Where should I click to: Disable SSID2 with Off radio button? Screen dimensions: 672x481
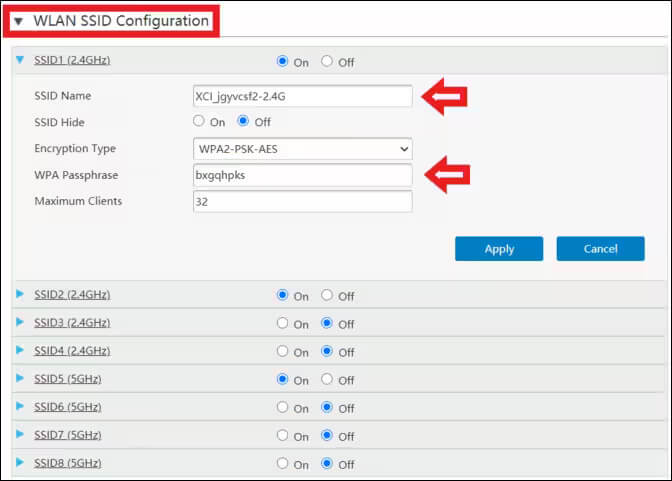tap(327, 296)
